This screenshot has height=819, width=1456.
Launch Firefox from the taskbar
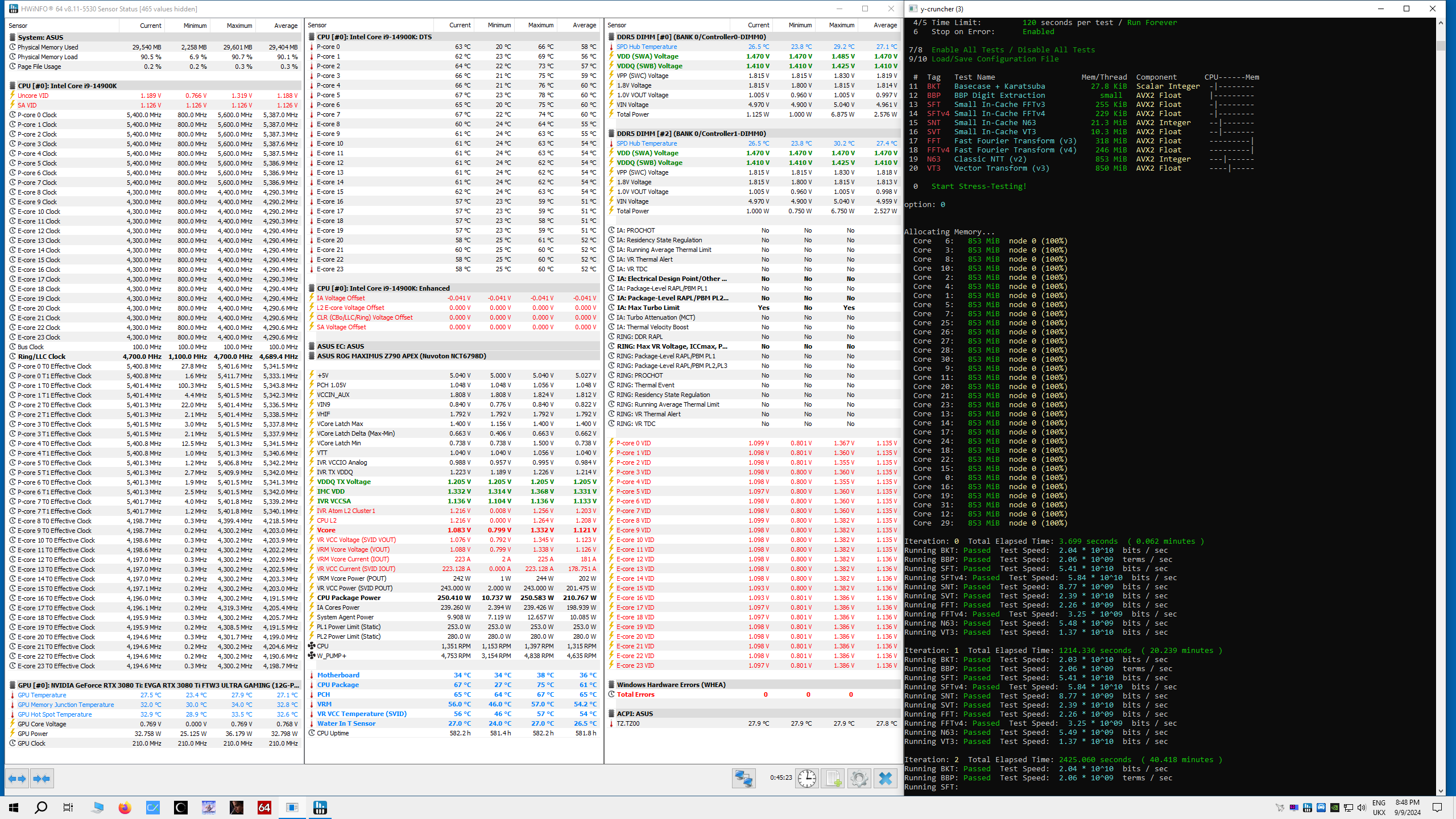pos(125,808)
